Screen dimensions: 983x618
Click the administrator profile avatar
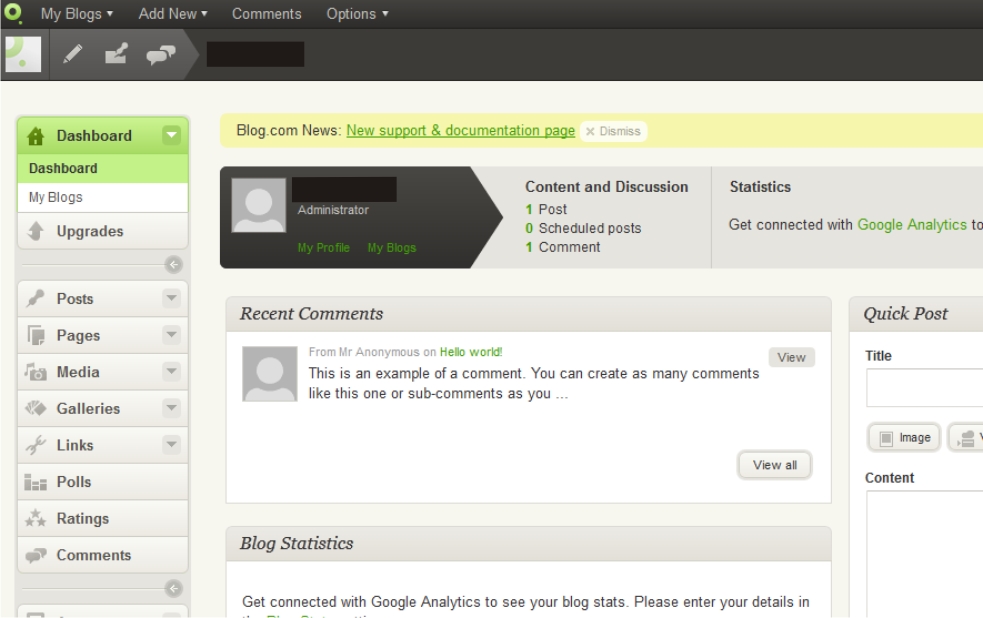pos(259,205)
